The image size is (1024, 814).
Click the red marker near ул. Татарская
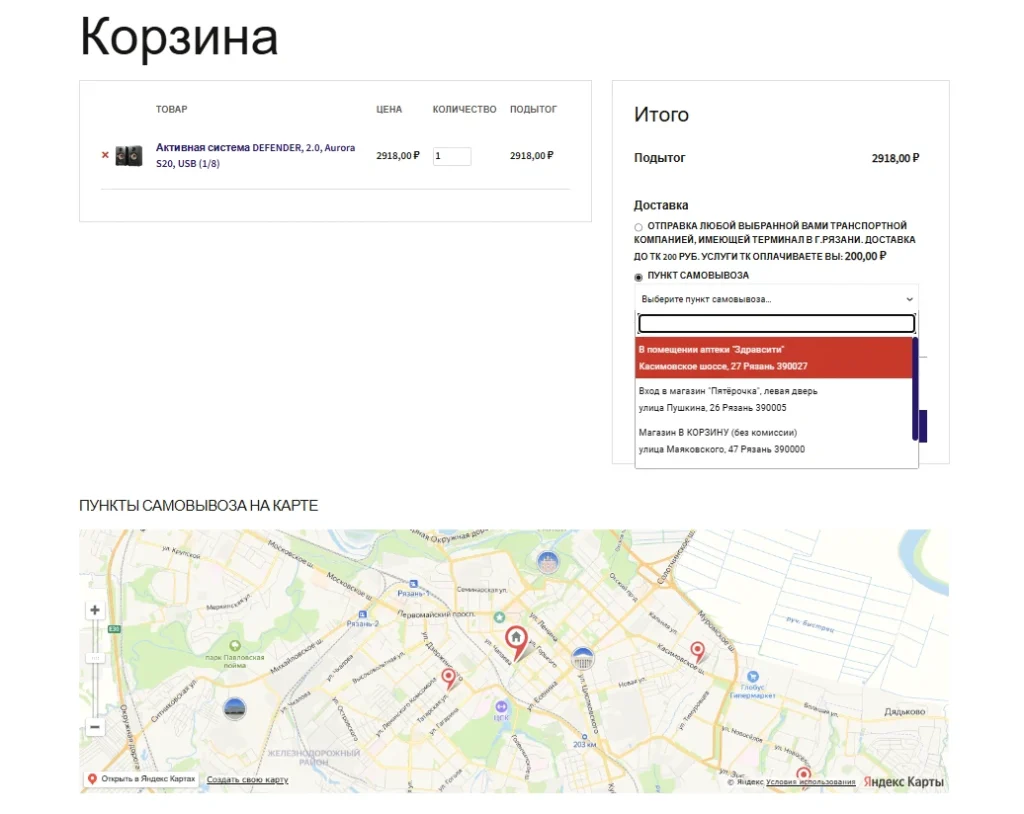[448, 679]
